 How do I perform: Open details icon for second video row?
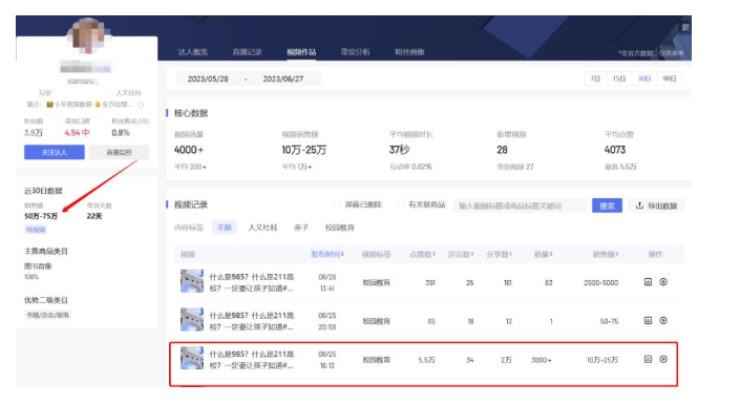click(x=647, y=320)
